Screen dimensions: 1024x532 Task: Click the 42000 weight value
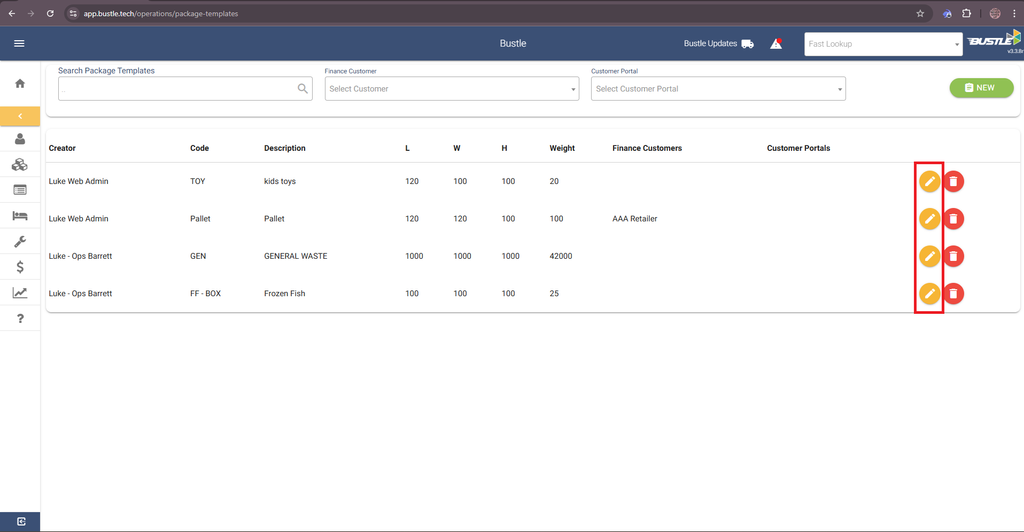pos(560,256)
